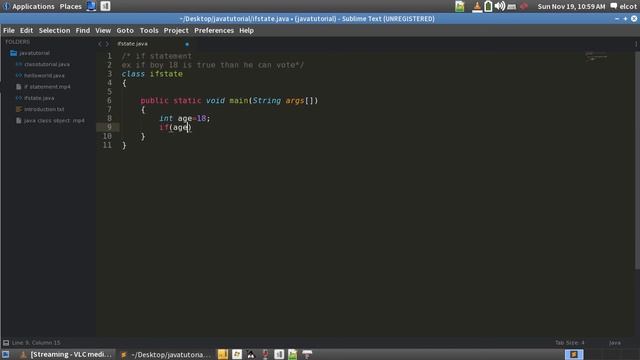Switch to the ifstate.java tab
This screenshot has width=640, height=360.
133,44
